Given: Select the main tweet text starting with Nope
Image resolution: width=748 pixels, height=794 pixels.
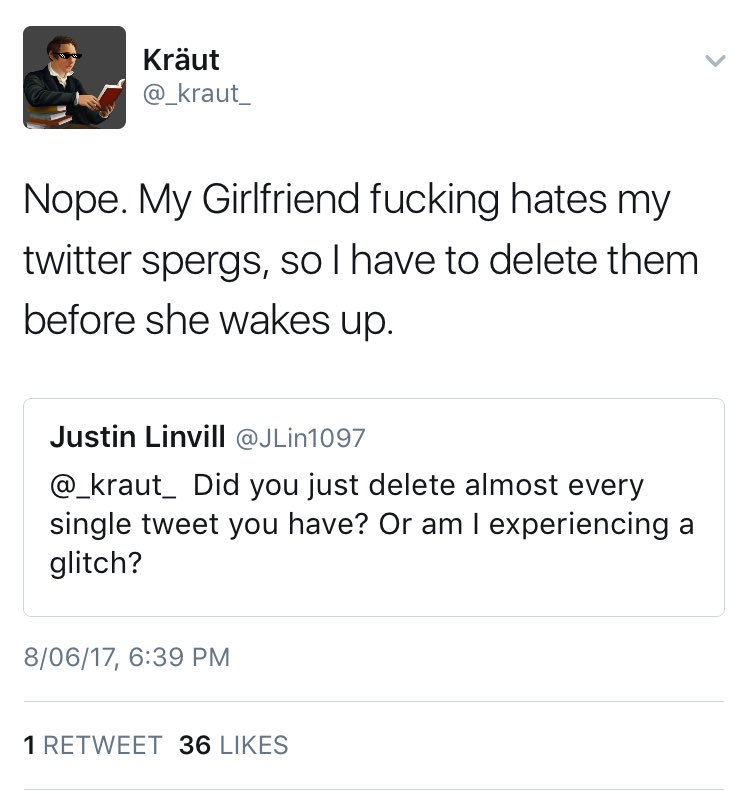Looking at the screenshot, I should coord(361,260).
